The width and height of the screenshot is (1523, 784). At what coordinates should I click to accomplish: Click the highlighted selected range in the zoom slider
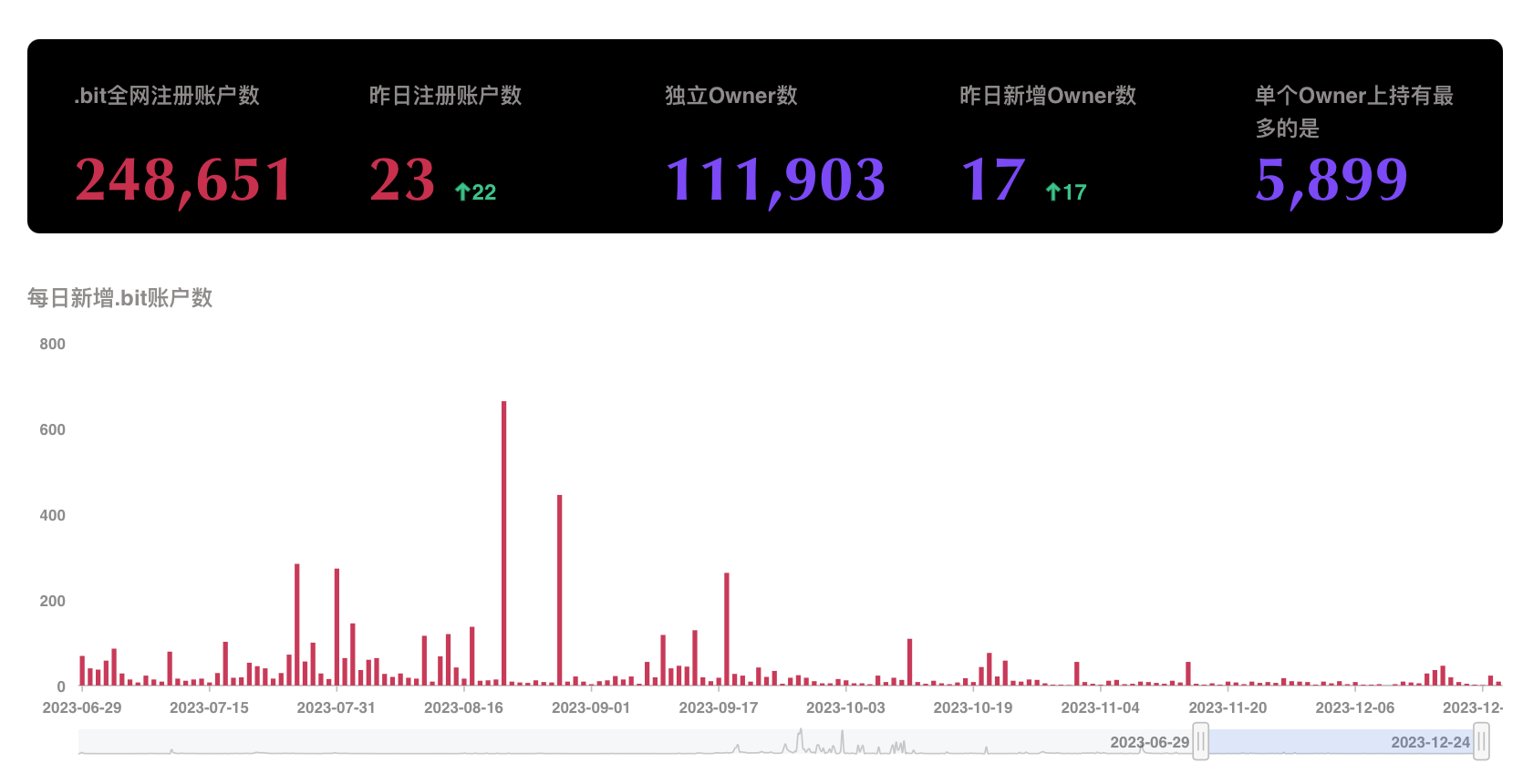point(1342,742)
